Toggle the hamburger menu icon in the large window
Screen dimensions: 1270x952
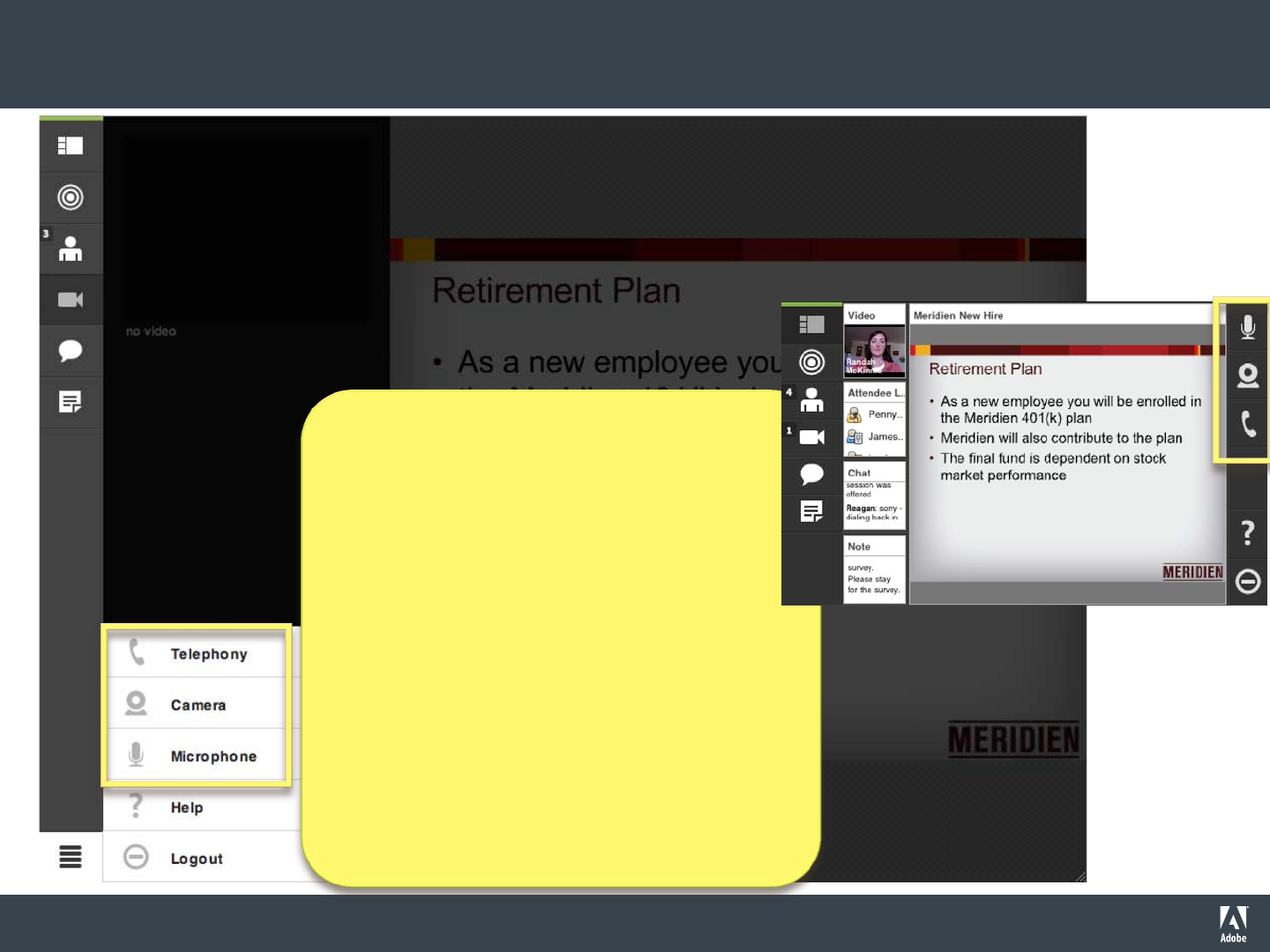coord(71,856)
